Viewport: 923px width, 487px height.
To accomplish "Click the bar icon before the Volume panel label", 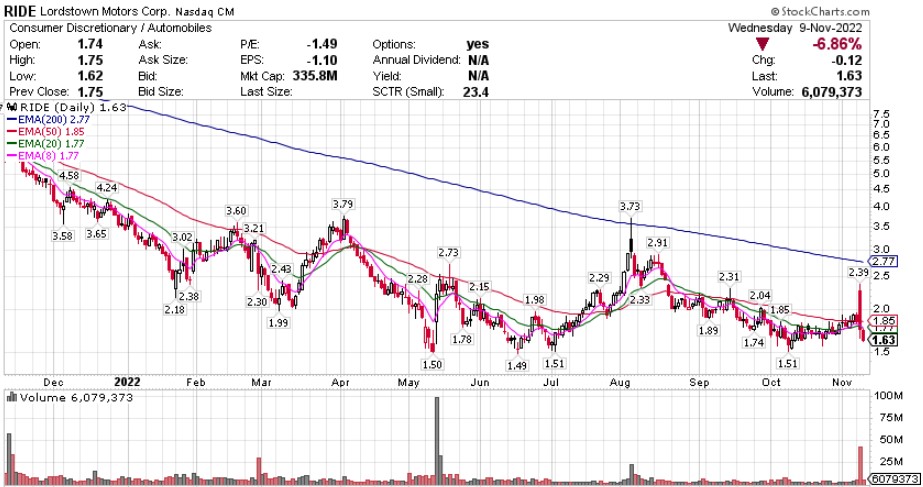I will [x=11, y=397].
